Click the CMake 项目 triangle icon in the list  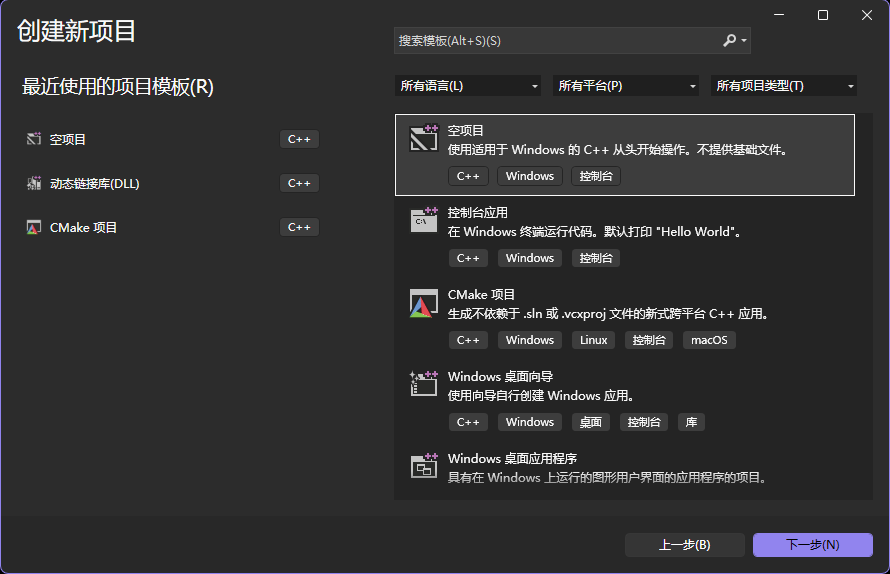[x=424, y=303]
